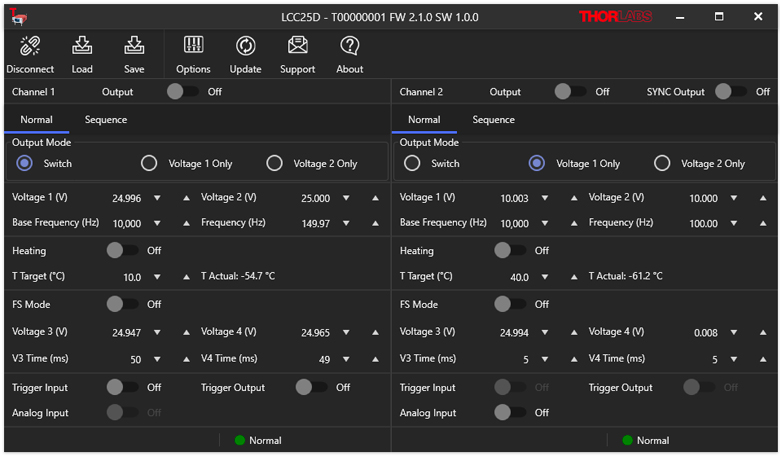Toggle Channel 2 Heating switch
Image resolution: width=780 pixels, height=456 pixels.
click(510, 251)
